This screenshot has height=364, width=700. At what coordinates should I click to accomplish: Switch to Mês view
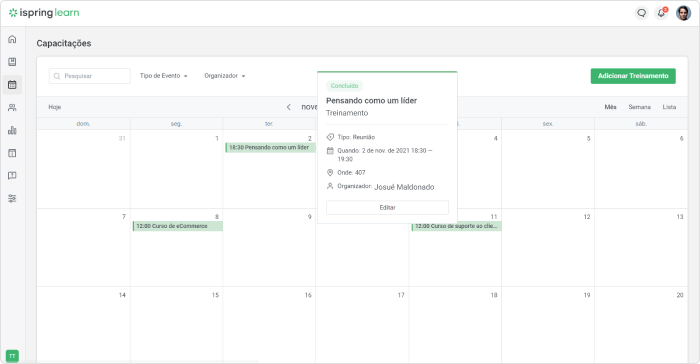[x=610, y=107]
